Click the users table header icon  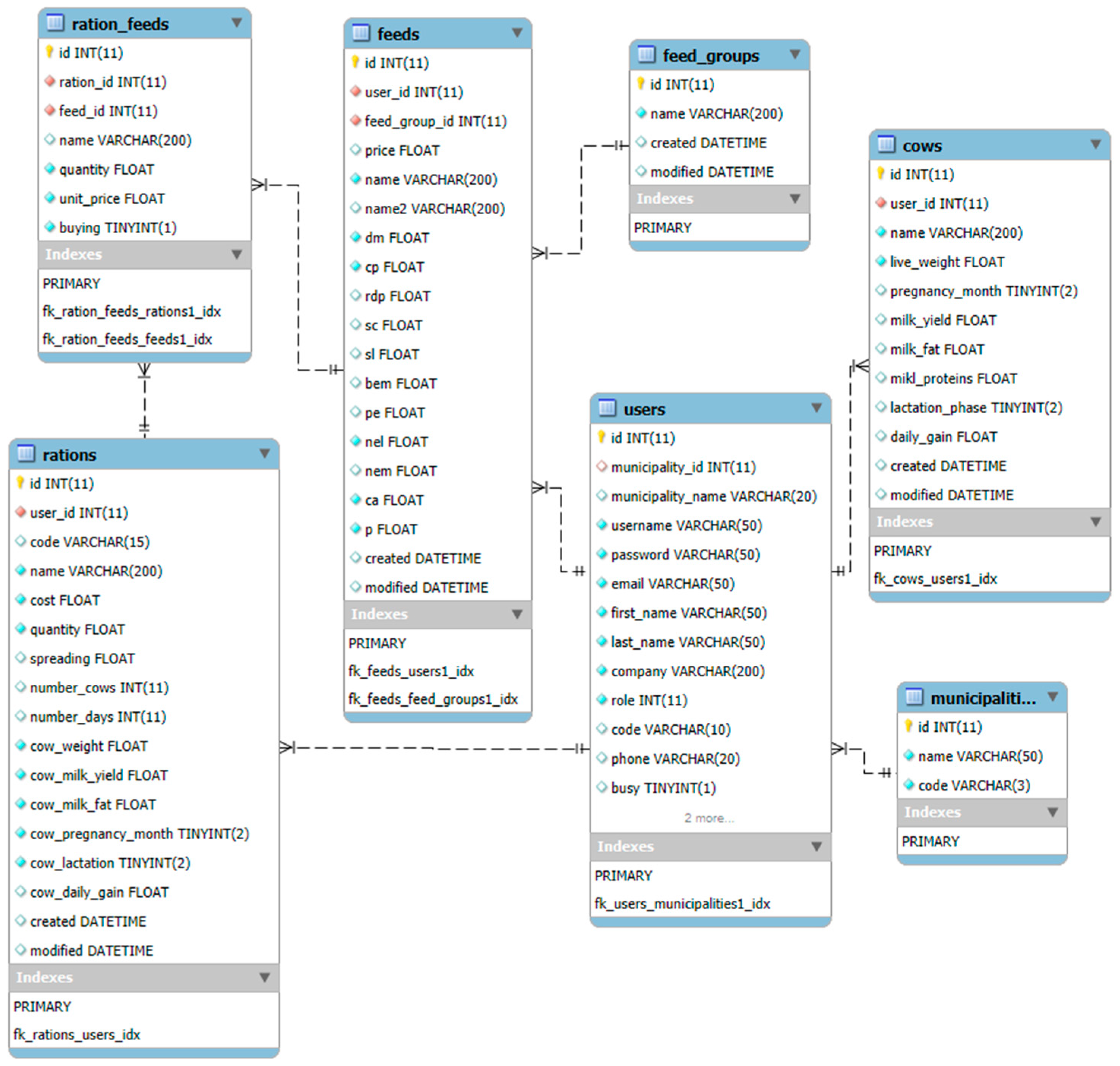[607, 408]
